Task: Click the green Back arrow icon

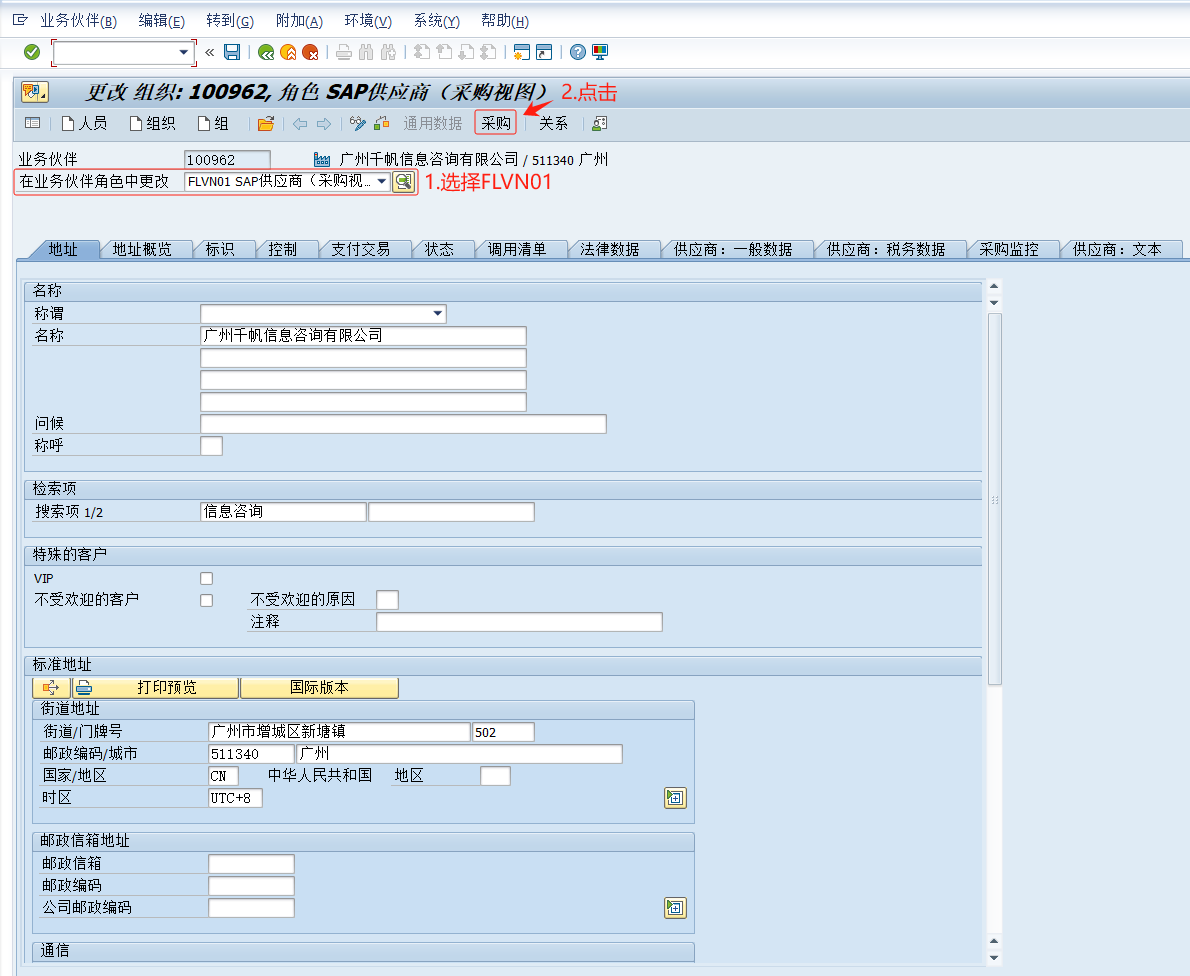Action: point(266,52)
